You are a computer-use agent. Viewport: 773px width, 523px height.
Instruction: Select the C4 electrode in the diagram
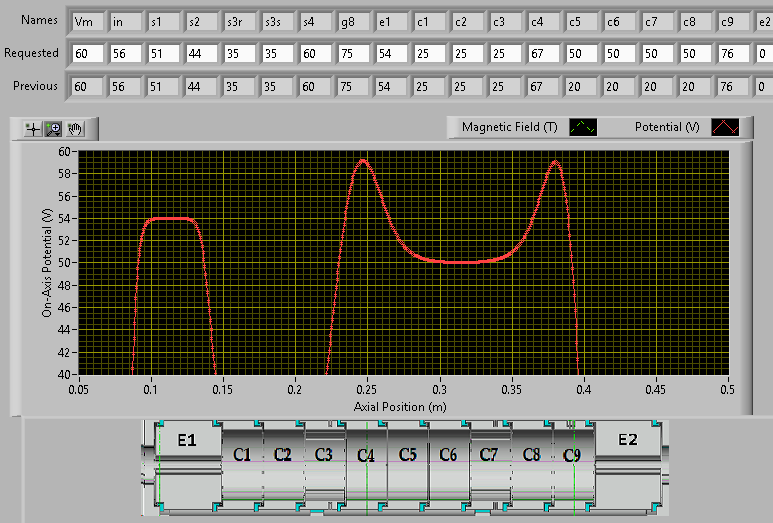coord(366,455)
